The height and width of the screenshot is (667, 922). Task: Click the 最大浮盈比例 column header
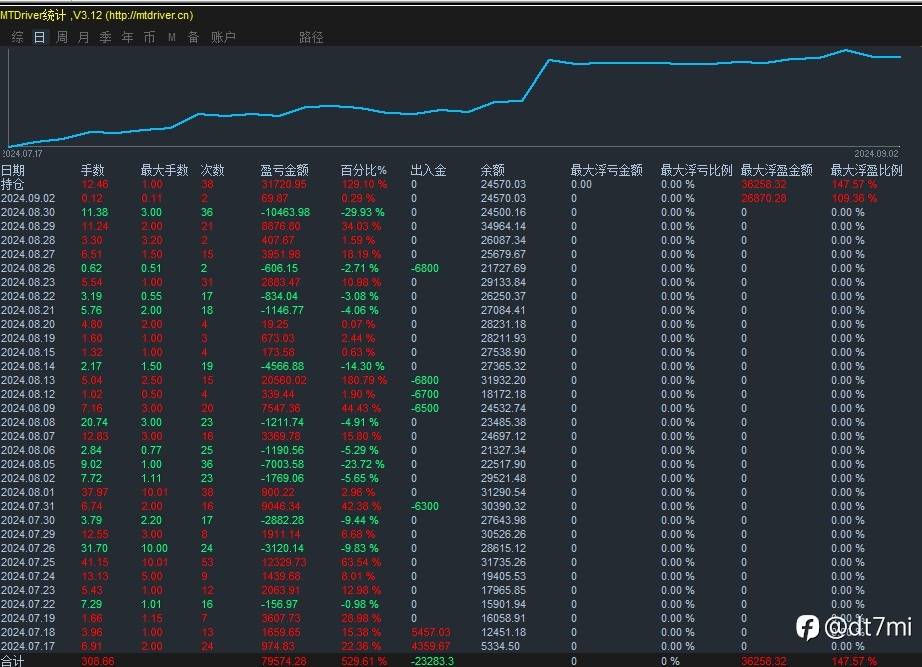click(866, 171)
